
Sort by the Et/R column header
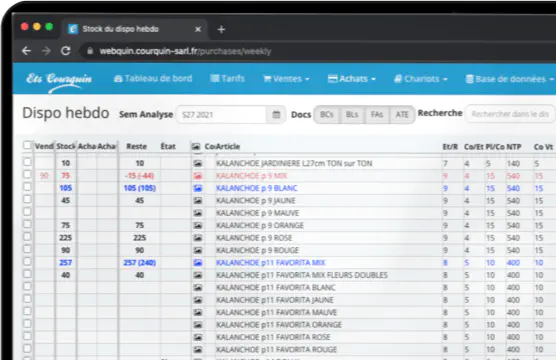450,147
